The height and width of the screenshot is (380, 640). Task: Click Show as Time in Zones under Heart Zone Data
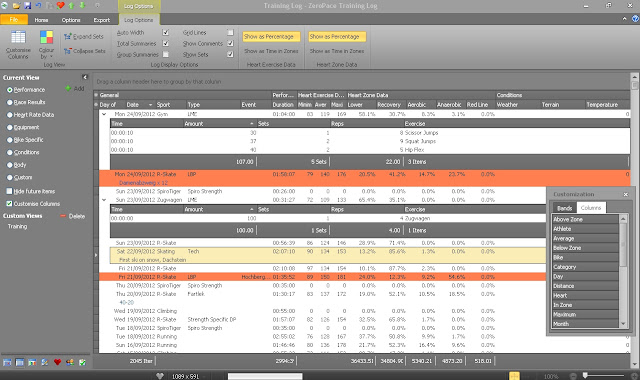click(337, 51)
